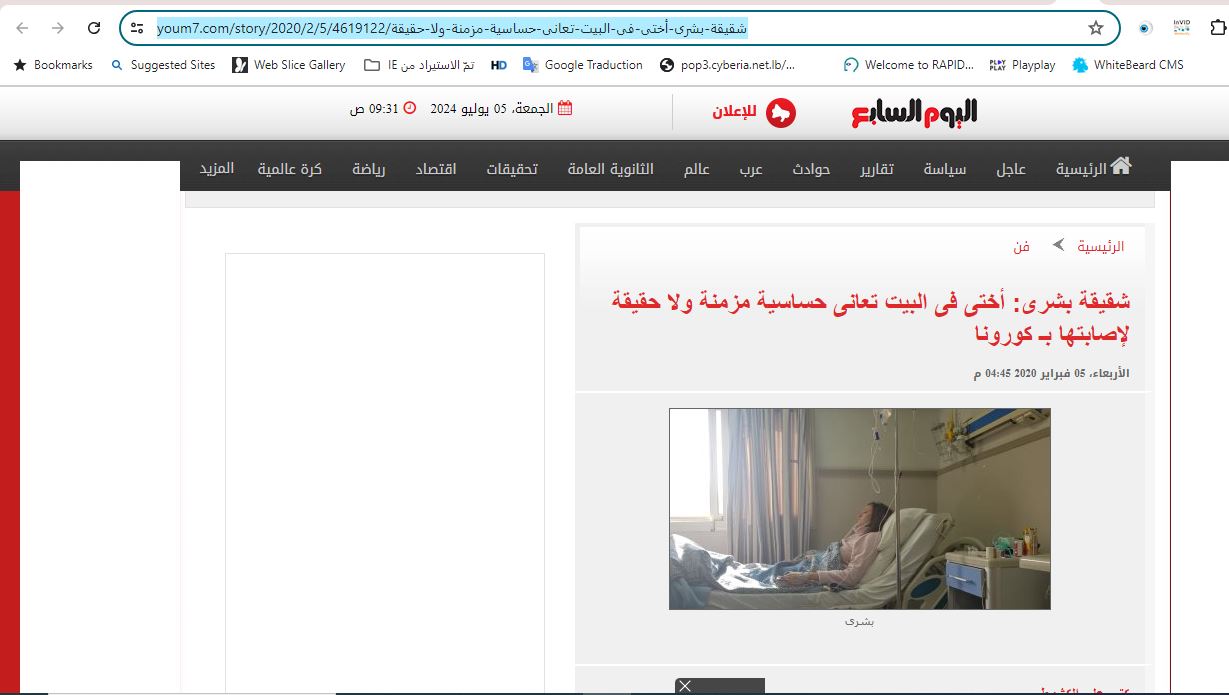The image size is (1229, 695).
Task: Open the InVID extension icon
Action: [1182, 28]
